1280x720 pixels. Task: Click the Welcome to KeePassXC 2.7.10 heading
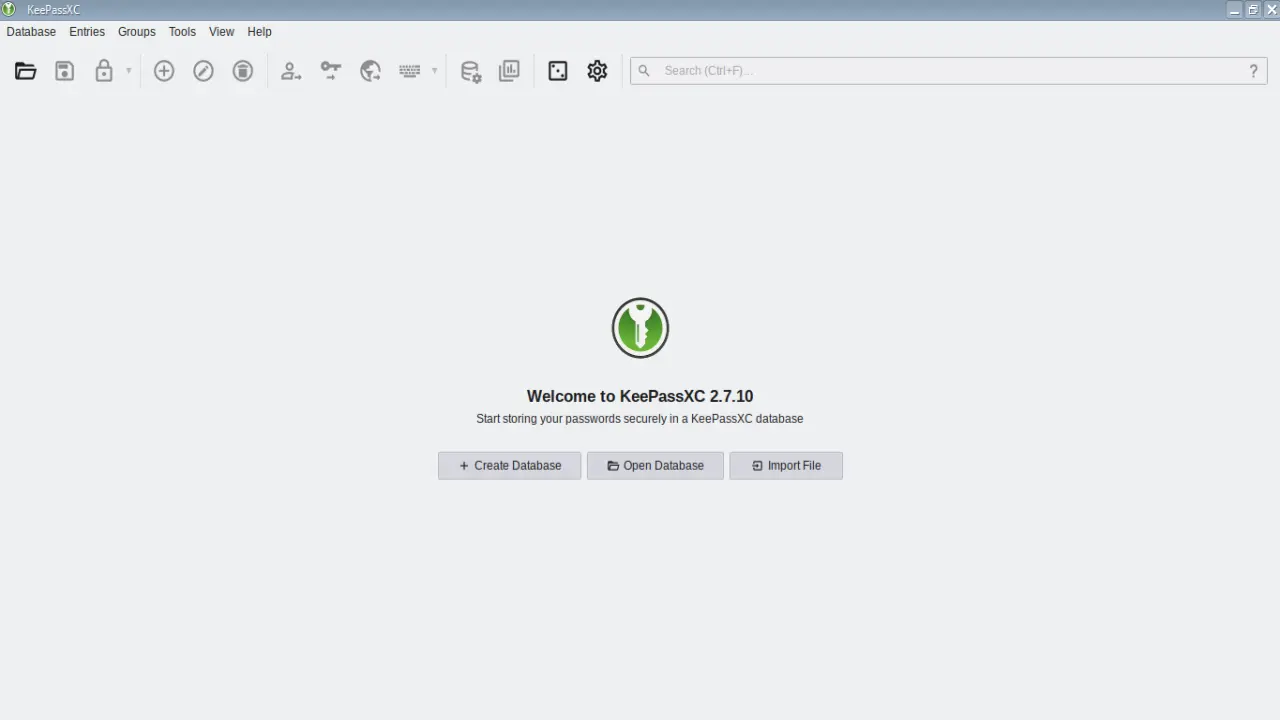click(640, 396)
